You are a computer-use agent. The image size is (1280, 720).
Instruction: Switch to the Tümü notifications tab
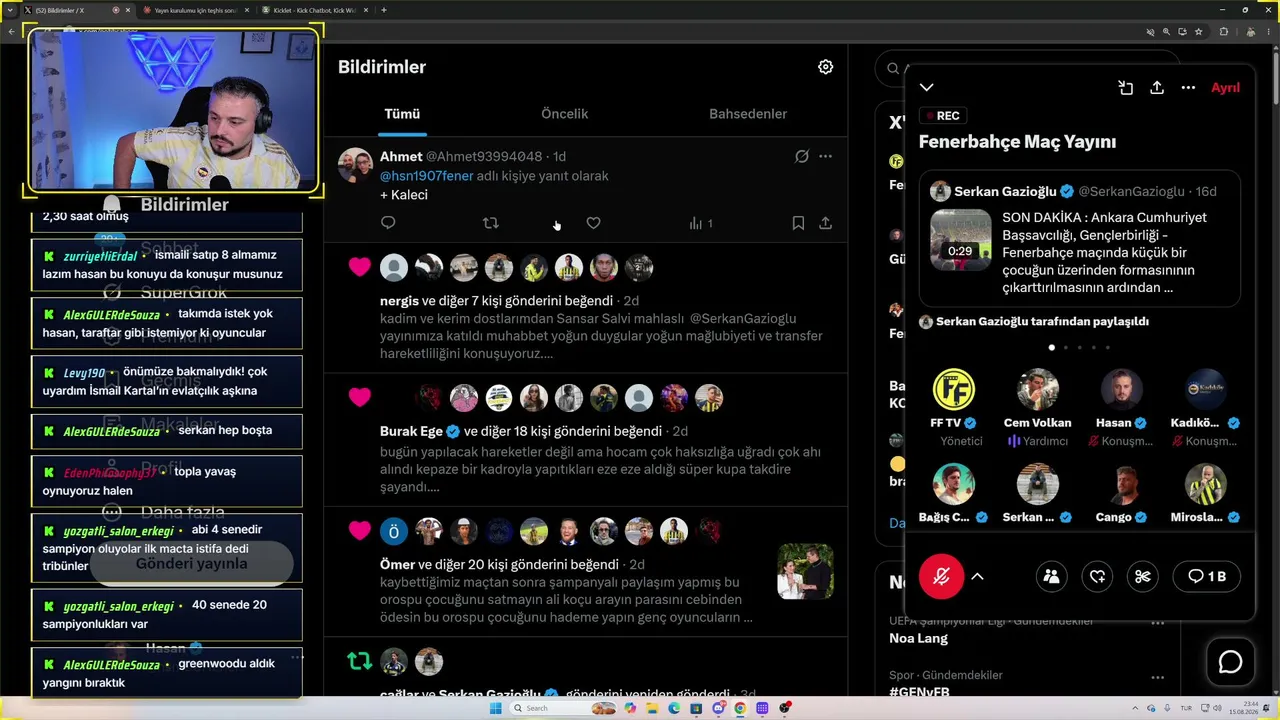(x=402, y=114)
